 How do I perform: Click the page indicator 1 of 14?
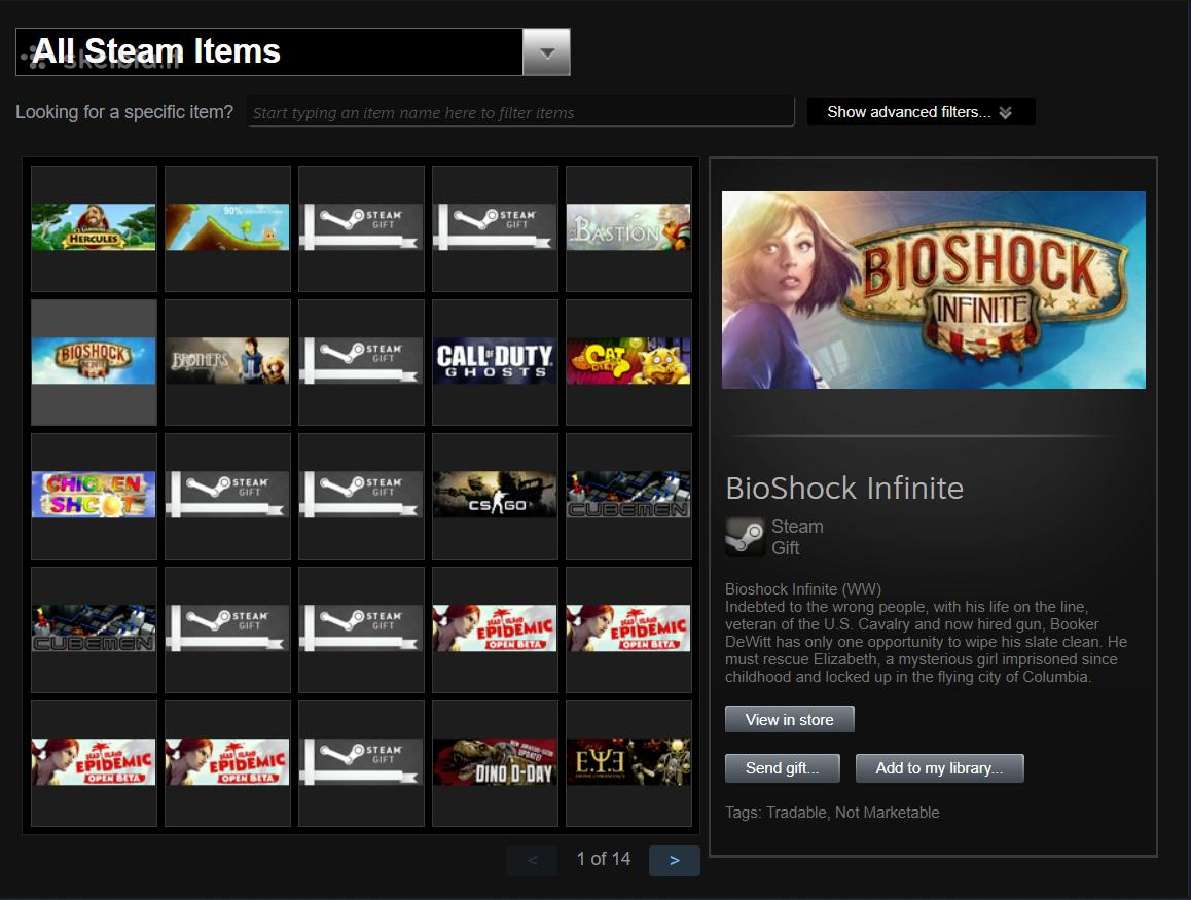pyautogui.click(x=603, y=859)
